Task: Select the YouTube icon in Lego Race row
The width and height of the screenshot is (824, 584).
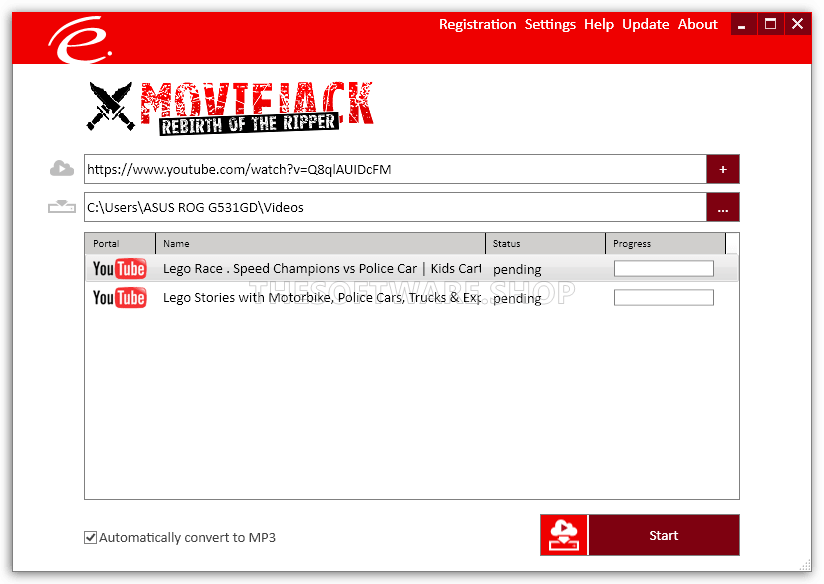Action: point(119,269)
